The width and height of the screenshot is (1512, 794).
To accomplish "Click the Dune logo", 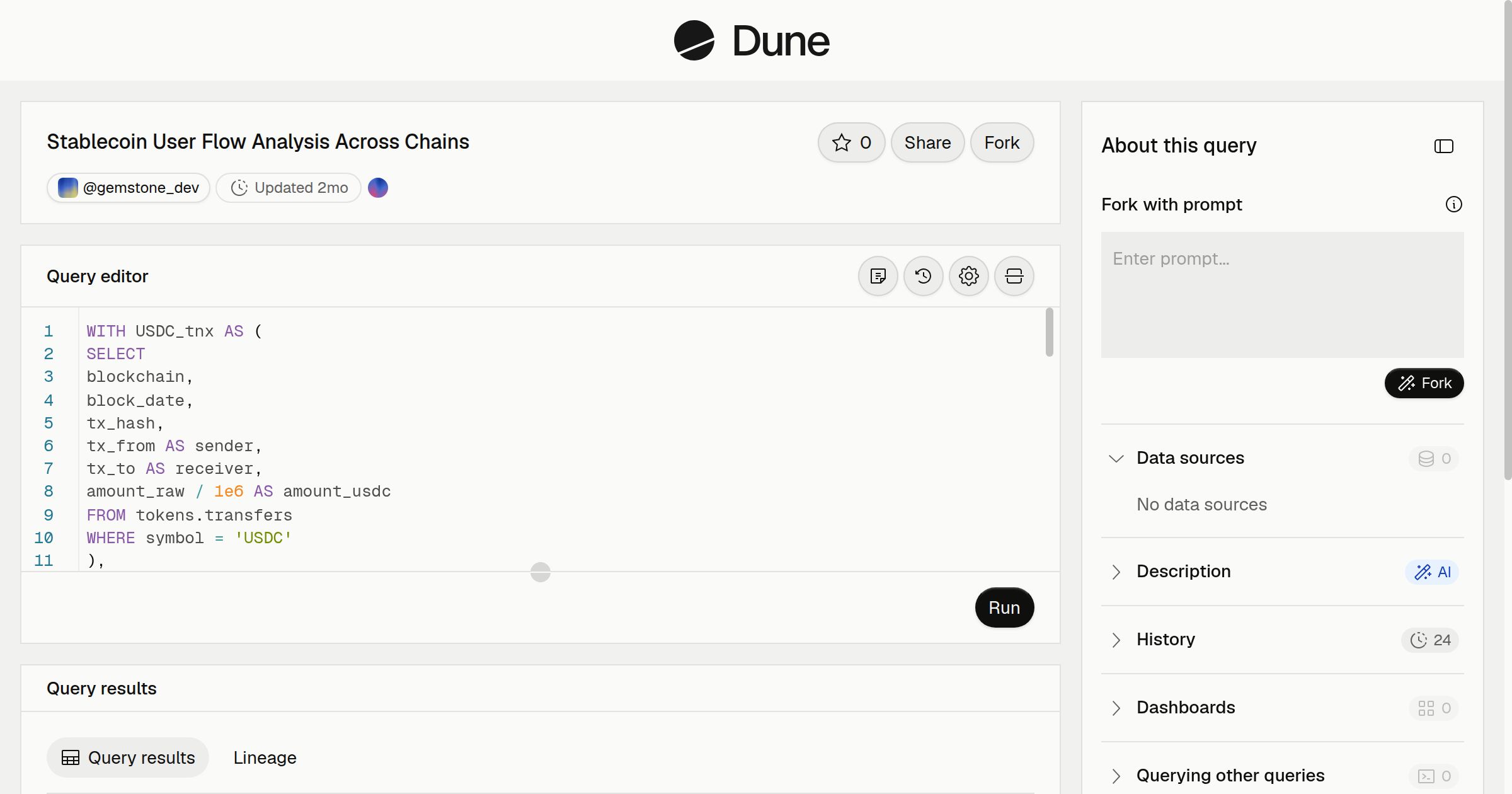I will [752, 41].
